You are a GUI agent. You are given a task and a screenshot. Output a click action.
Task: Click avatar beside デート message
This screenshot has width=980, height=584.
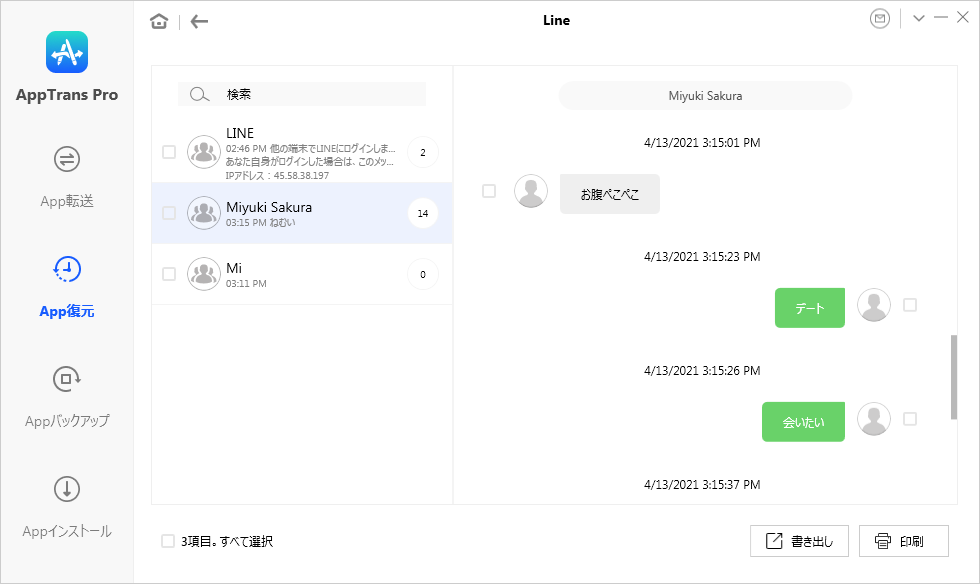[x=874, y=305]
